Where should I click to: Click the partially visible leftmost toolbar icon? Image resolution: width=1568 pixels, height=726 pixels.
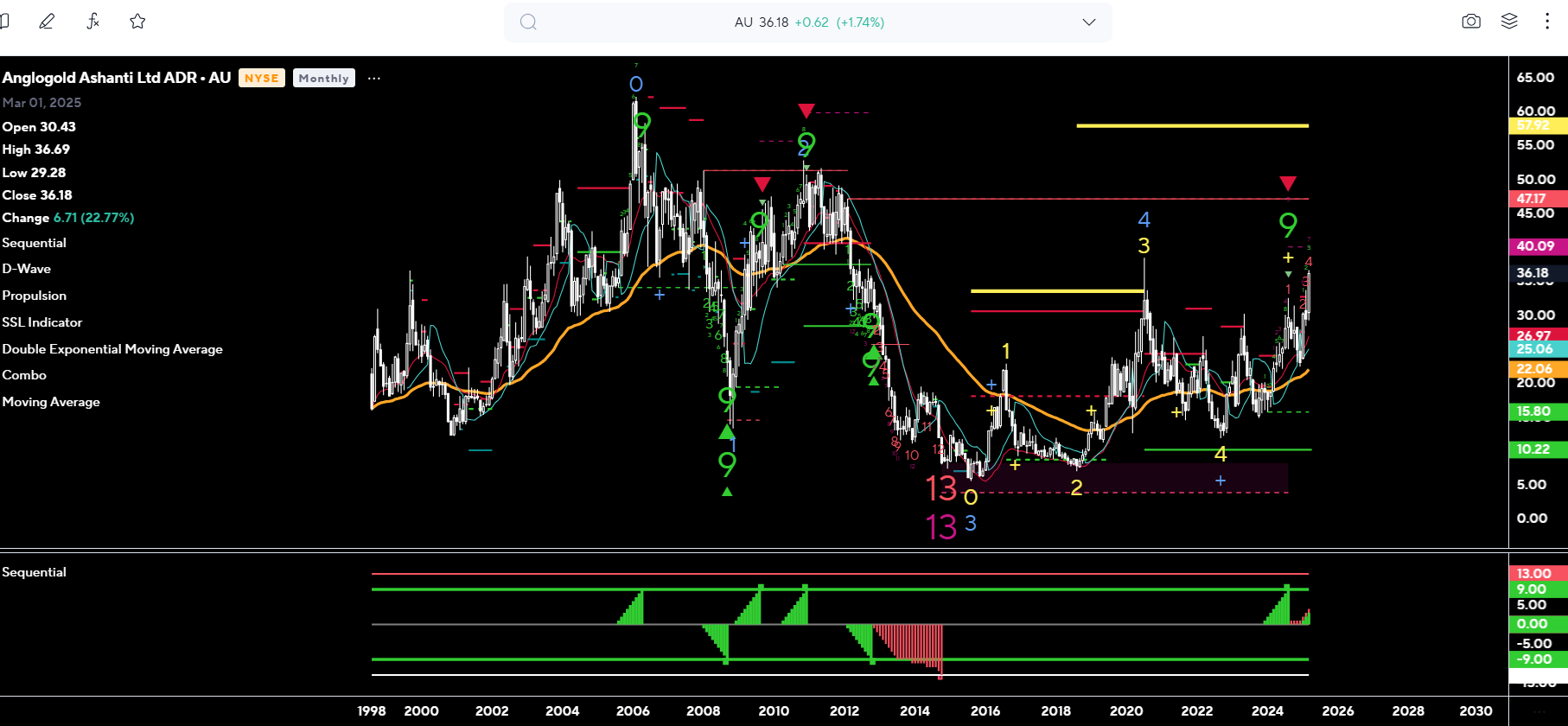(x=4, y=22)
